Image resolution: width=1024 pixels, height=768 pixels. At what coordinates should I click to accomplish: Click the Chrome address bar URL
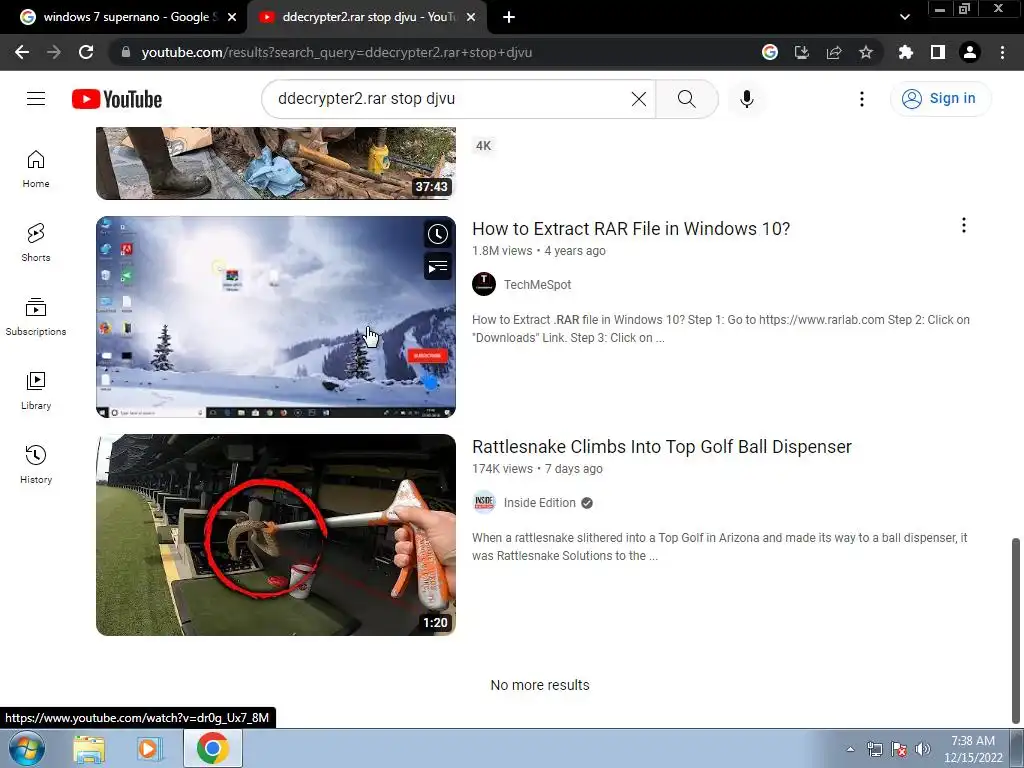[336, 52]
